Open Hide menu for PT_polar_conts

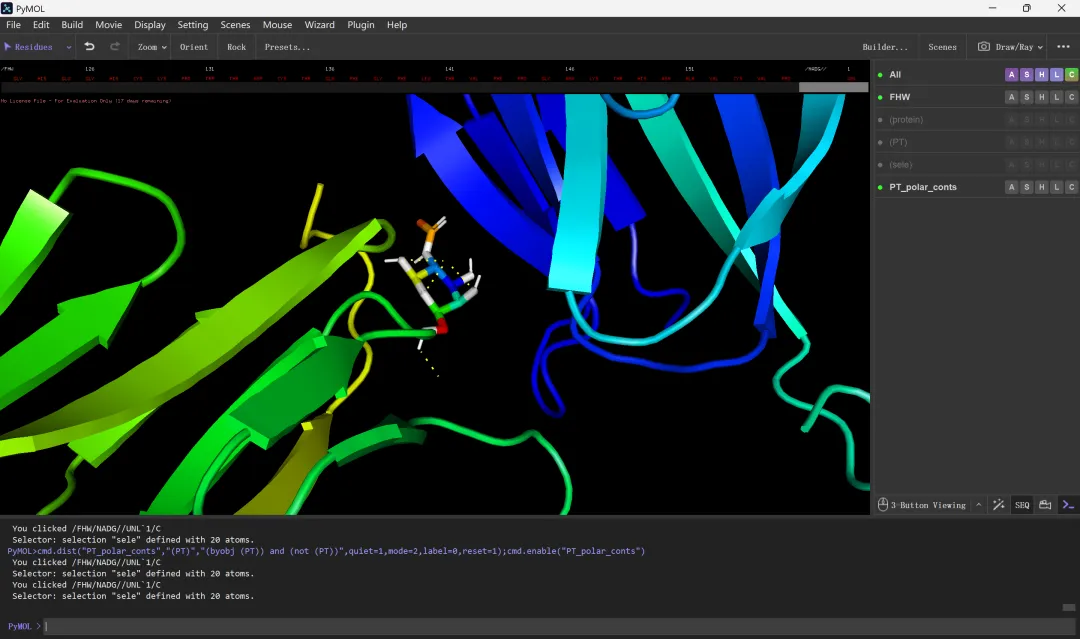tap(1041, 187)
